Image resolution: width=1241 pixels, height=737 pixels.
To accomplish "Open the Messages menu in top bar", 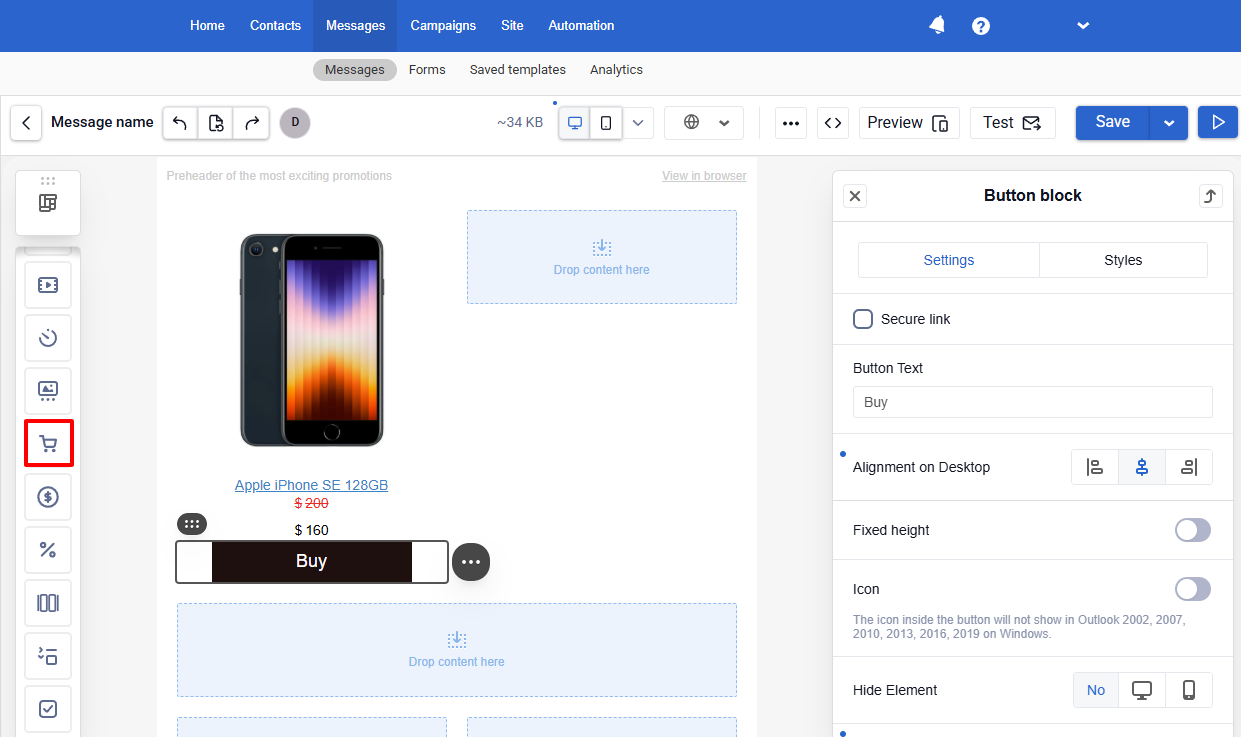I will pyautogui.click(x=355, y=26).
